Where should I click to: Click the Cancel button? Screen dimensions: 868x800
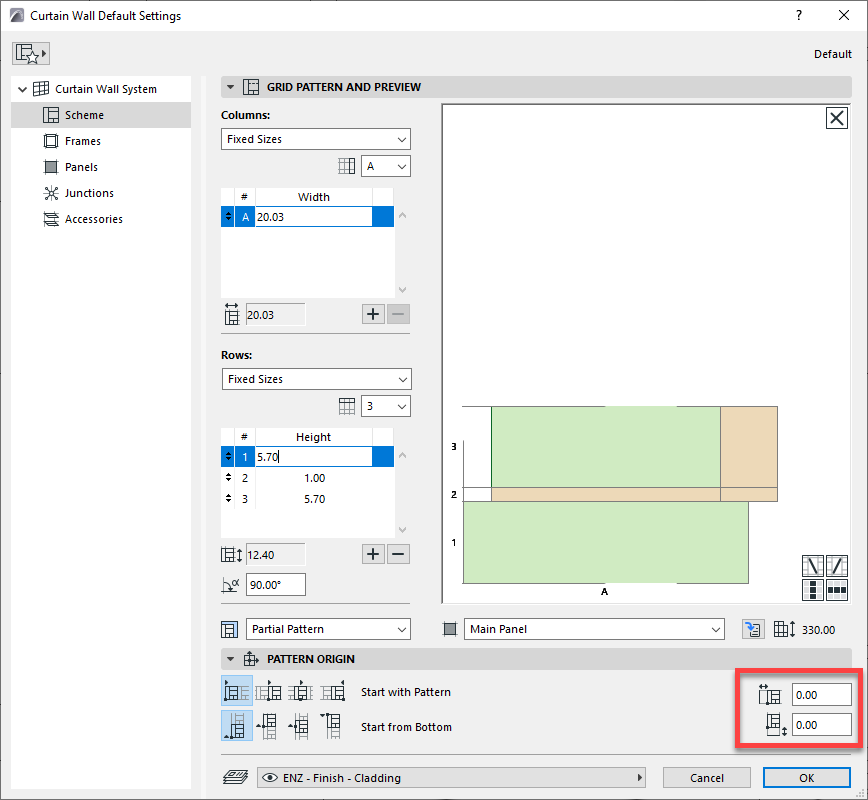pyautogui.click(x=706, y=778)
